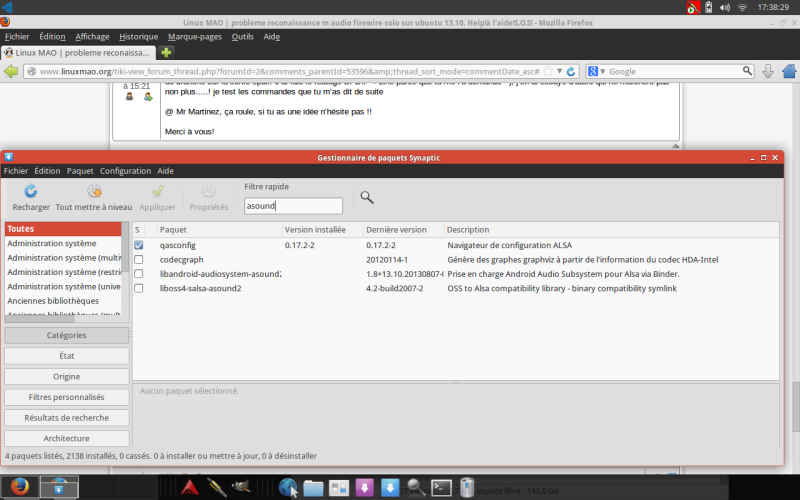Open the URL history dropdown arrow
The width and height of the screenshot is (800, 500).
[559, 71]
